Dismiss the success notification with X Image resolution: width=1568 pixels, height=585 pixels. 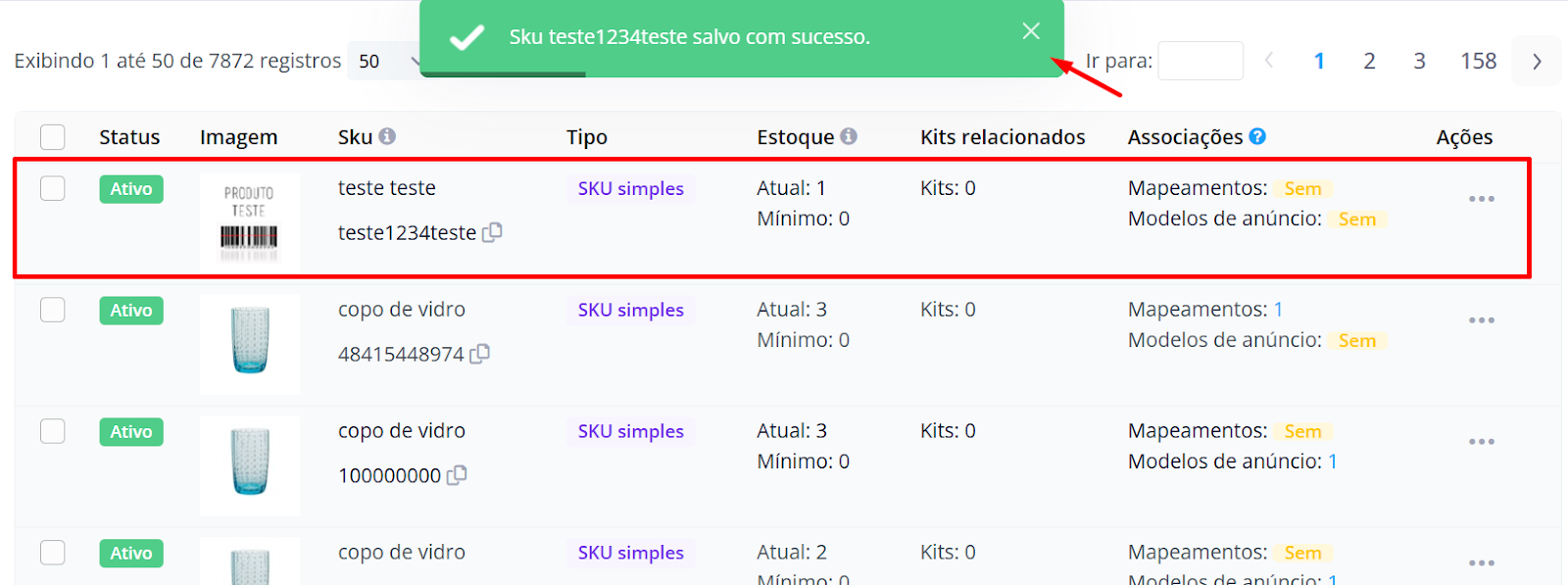[x=1031, y=31]
